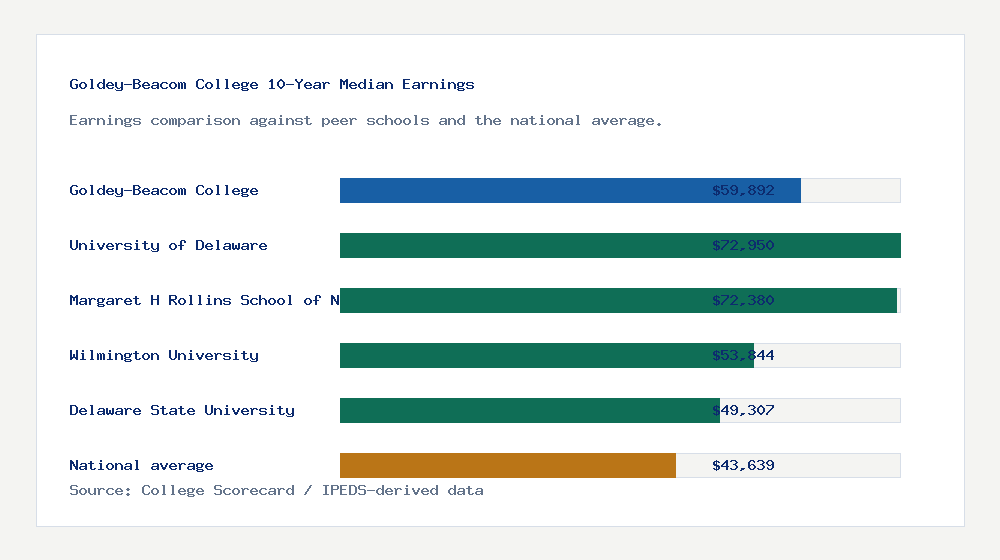Select the National average row label

click(x=141, y=465)
